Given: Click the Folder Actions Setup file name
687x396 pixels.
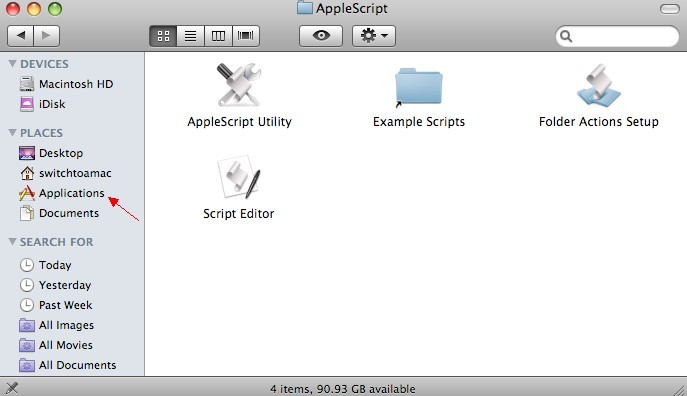Looking at the screenshot, I should pos(598,122).
